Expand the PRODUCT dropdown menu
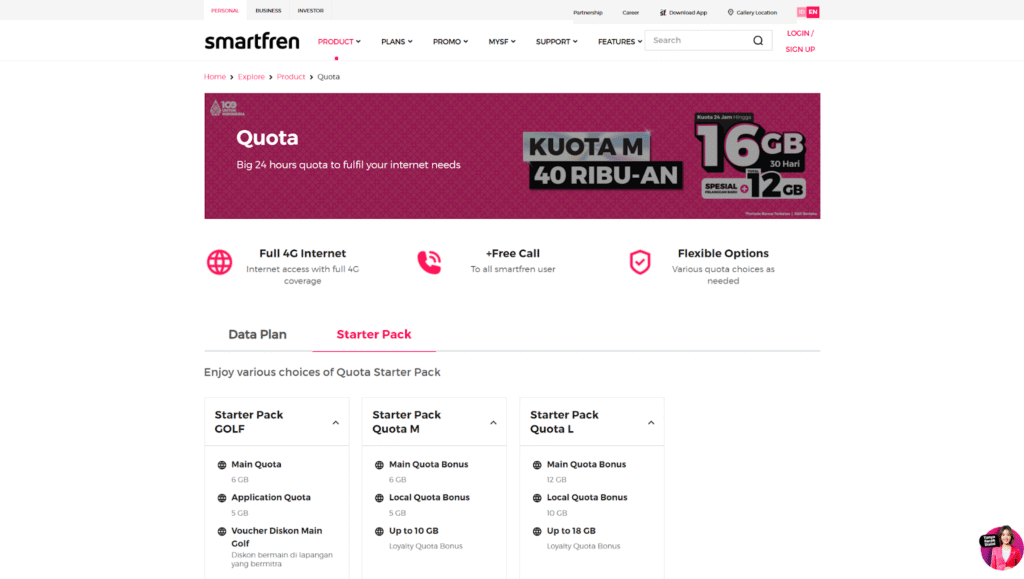The image size is (1024, 579). pyautogui.click(x=338, y=41)
